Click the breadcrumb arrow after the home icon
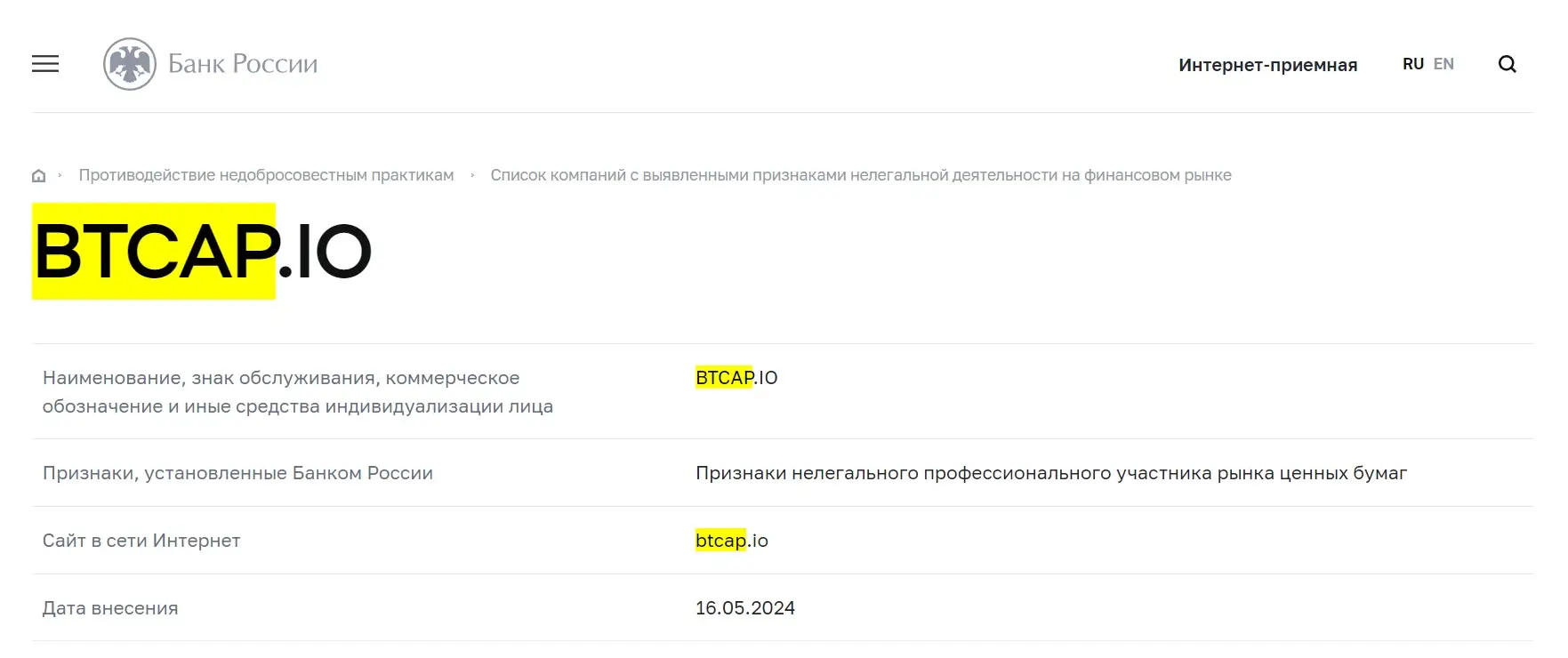The image size is (1568, 658). [x=60, y=175]
